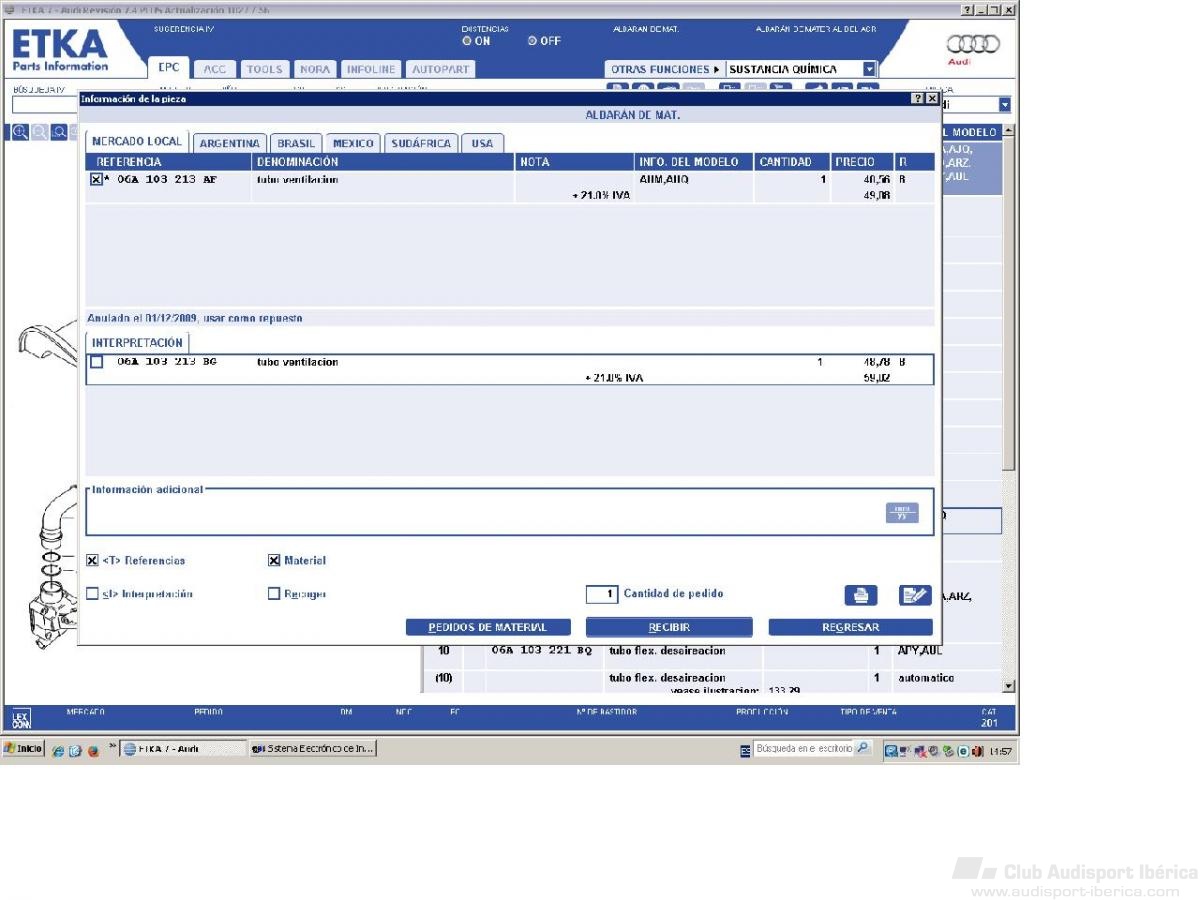The height and width of the screenshot is (900, 1200).
Task: Open the Brasil market tab
Action: point(296,143)
